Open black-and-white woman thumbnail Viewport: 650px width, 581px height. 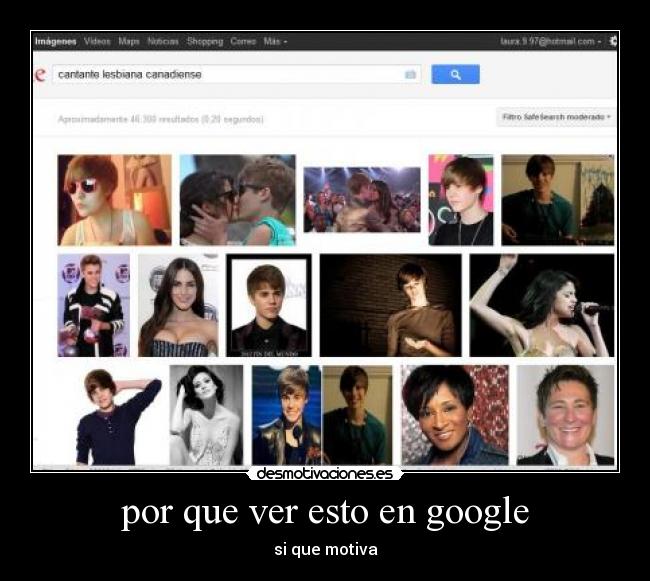point(206,415)
